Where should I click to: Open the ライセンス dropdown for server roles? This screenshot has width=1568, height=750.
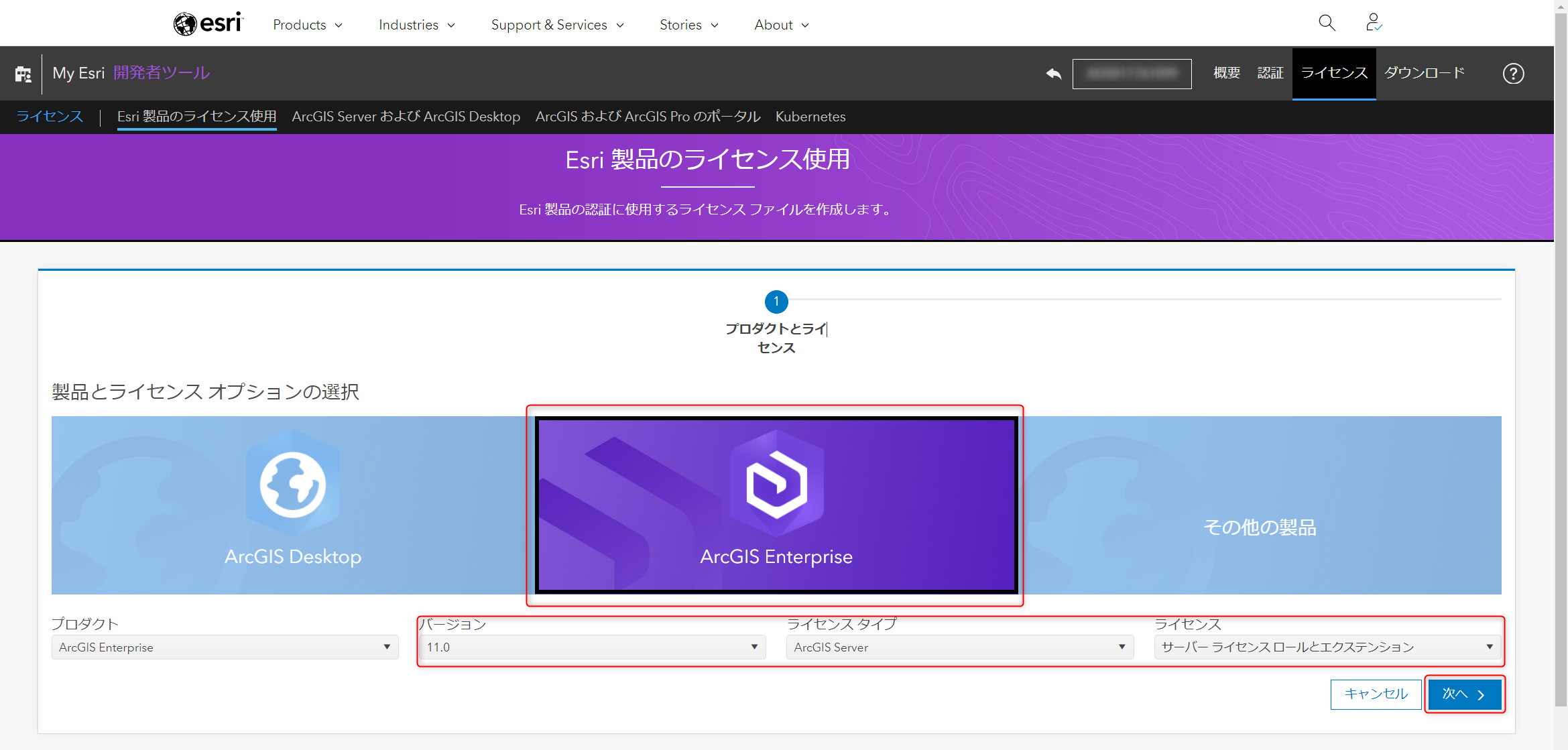pos(1327,647)
